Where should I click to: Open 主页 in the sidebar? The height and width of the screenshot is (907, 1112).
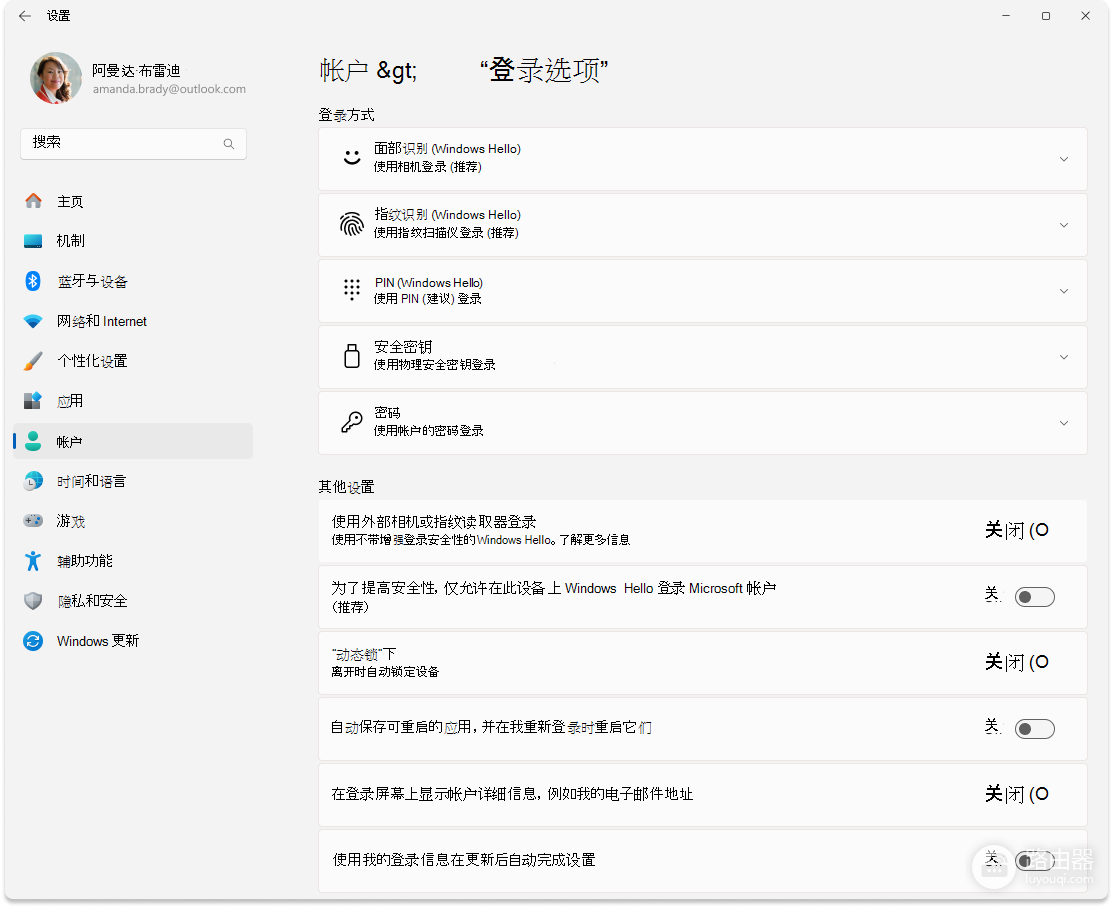coord(133,201)
